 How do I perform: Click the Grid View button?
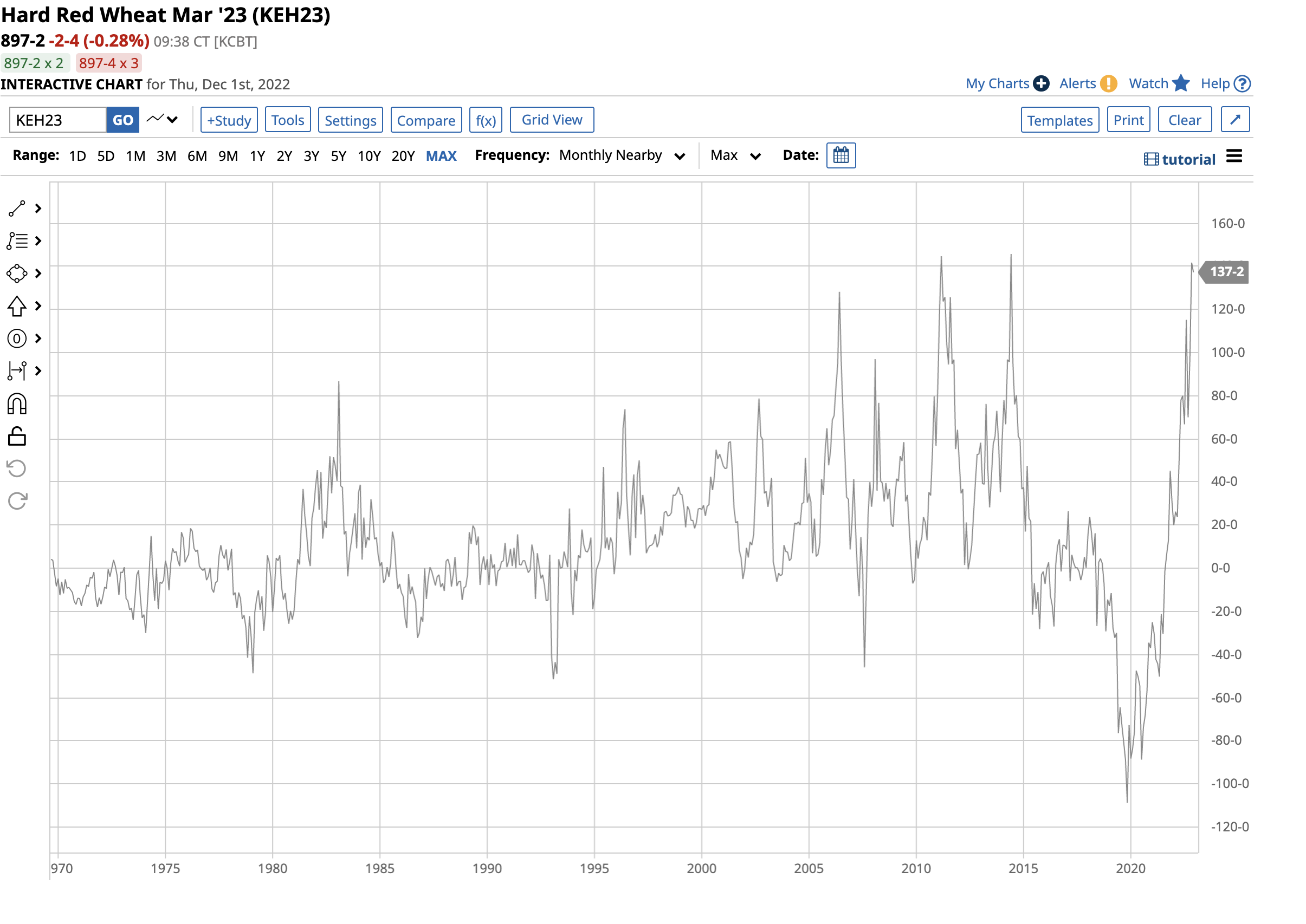tap(551, 120)
